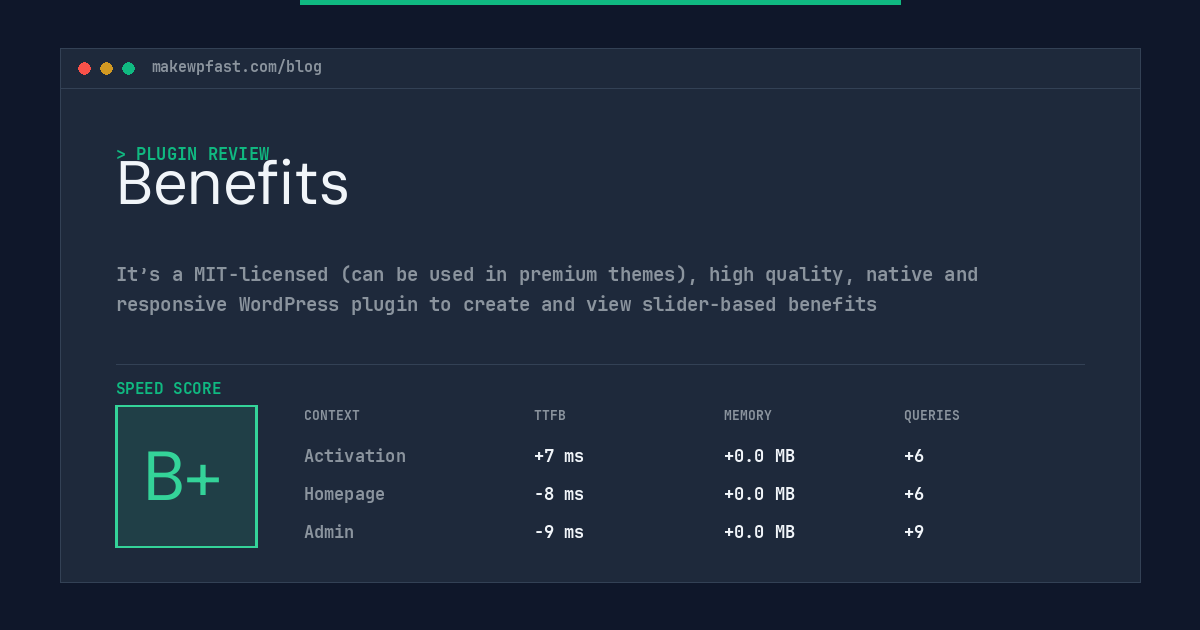
Task: Click the 'SPEED SCORE' label
Action: click(169, 389)
